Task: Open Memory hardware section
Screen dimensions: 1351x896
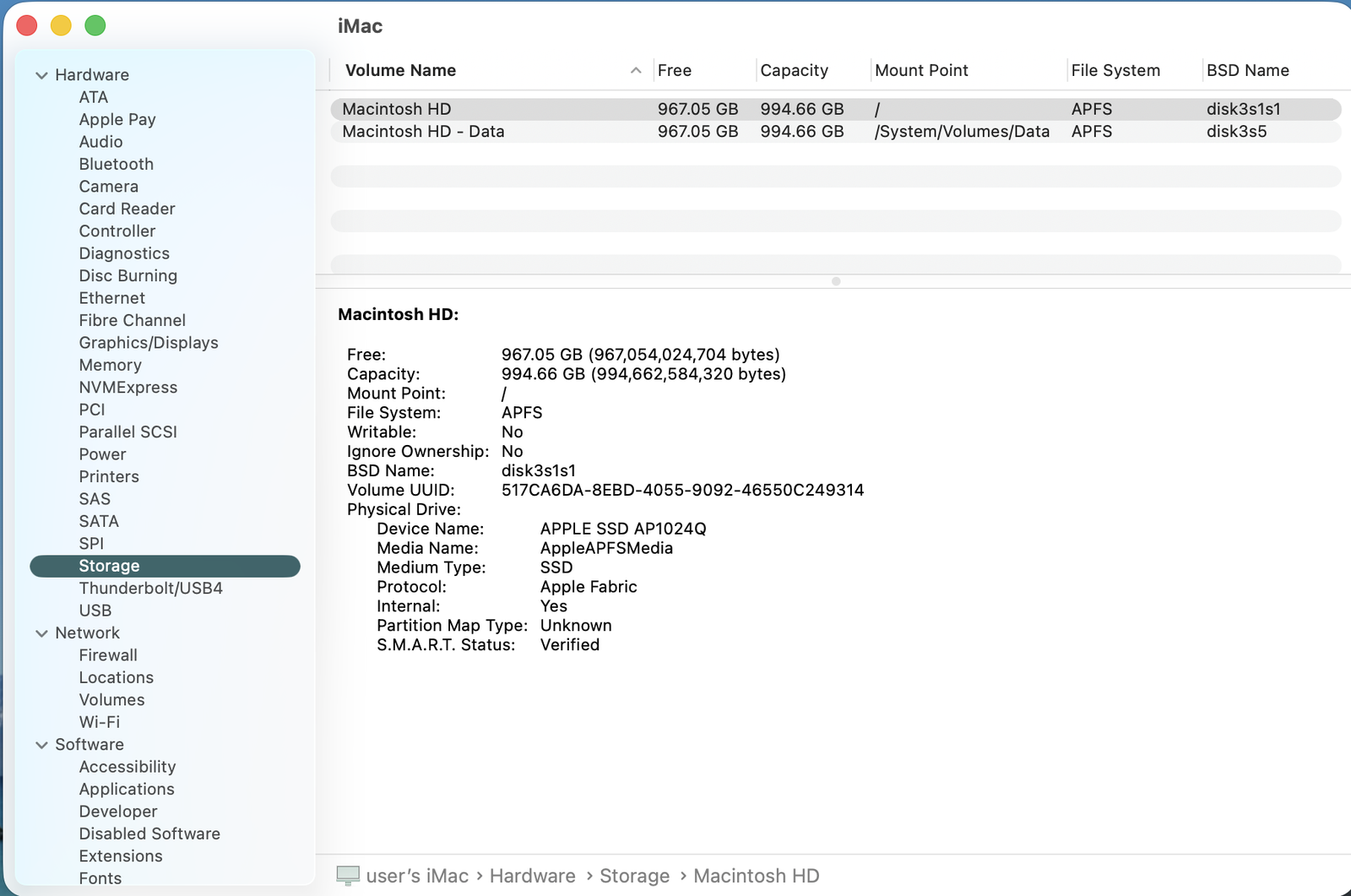Action: (x=110, y=366)
